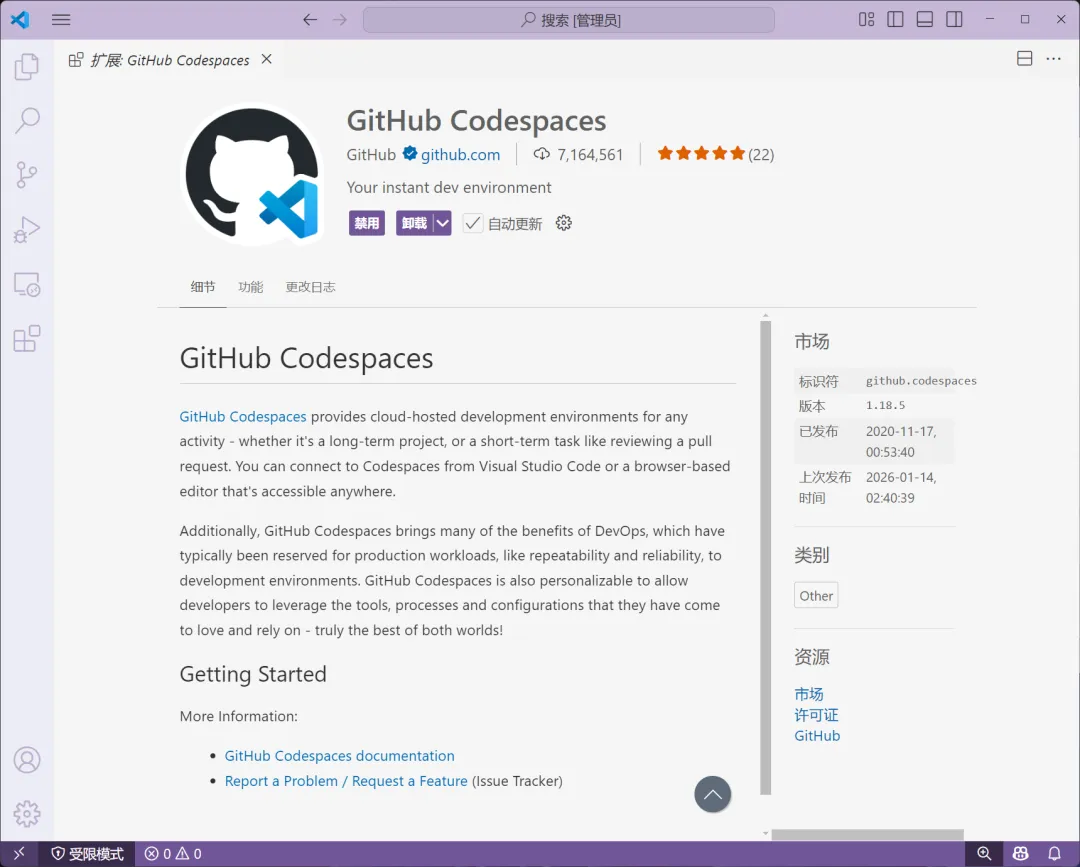Expand the 卸载 dropdown arrow
Viewport: 1080px width, 867px height.
[443, 223]
